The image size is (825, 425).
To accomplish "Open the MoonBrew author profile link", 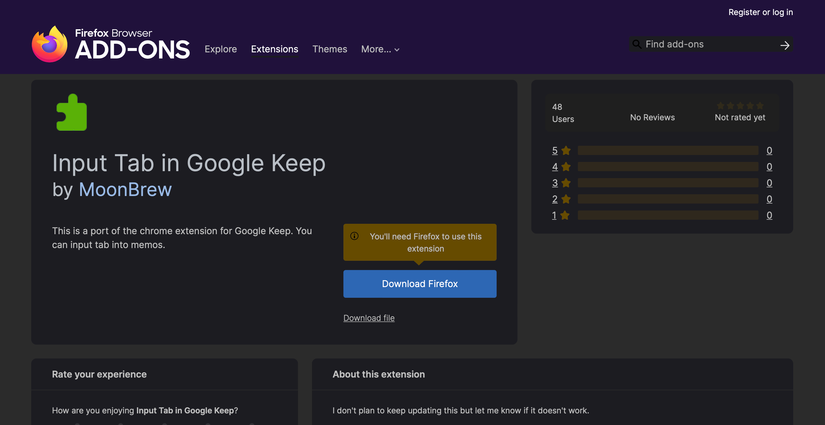I will [125, 190].
